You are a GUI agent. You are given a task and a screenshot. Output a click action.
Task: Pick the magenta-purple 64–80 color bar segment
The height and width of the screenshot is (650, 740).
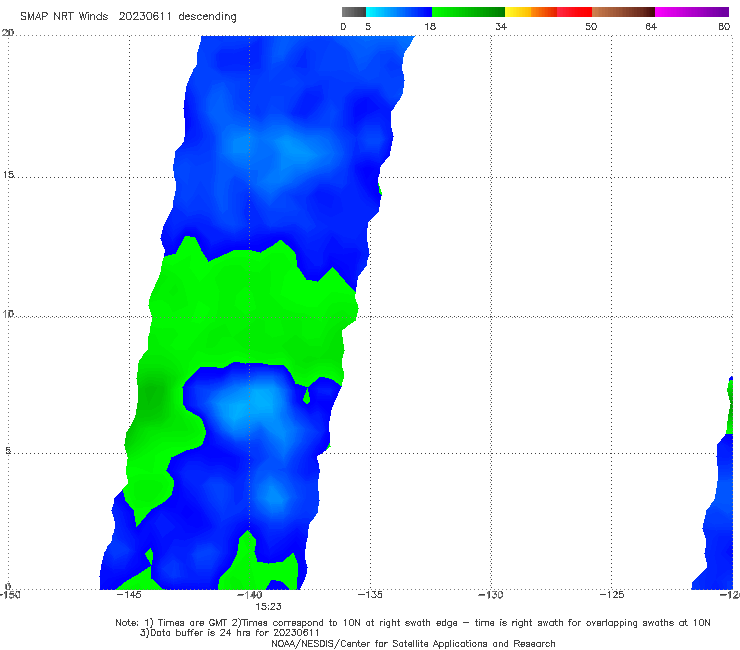click(692, 12)
